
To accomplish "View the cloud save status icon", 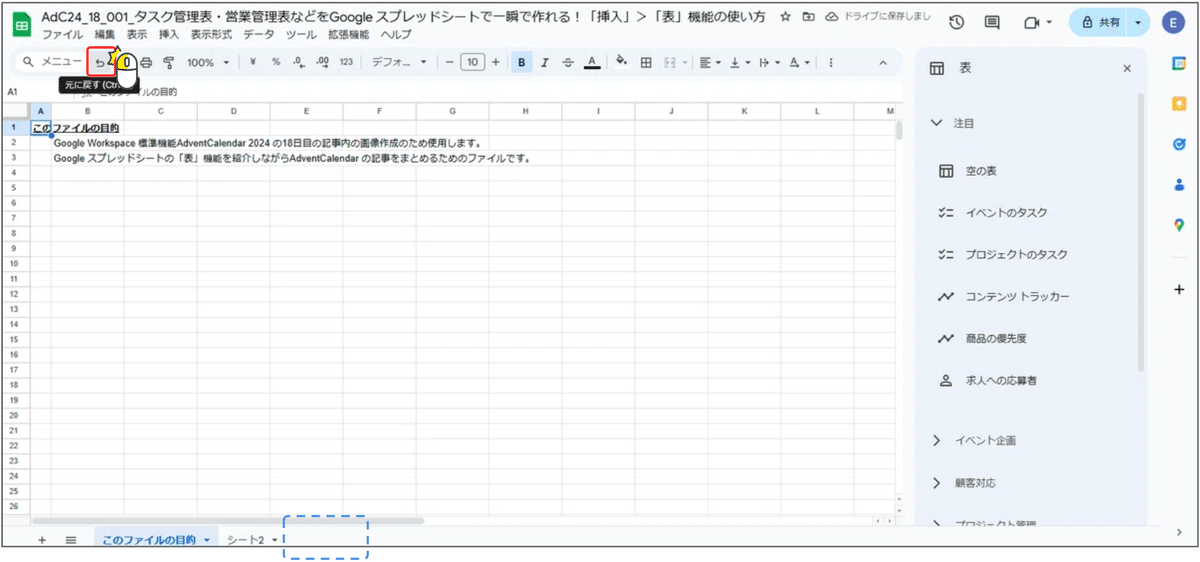I will coord(830,18).
